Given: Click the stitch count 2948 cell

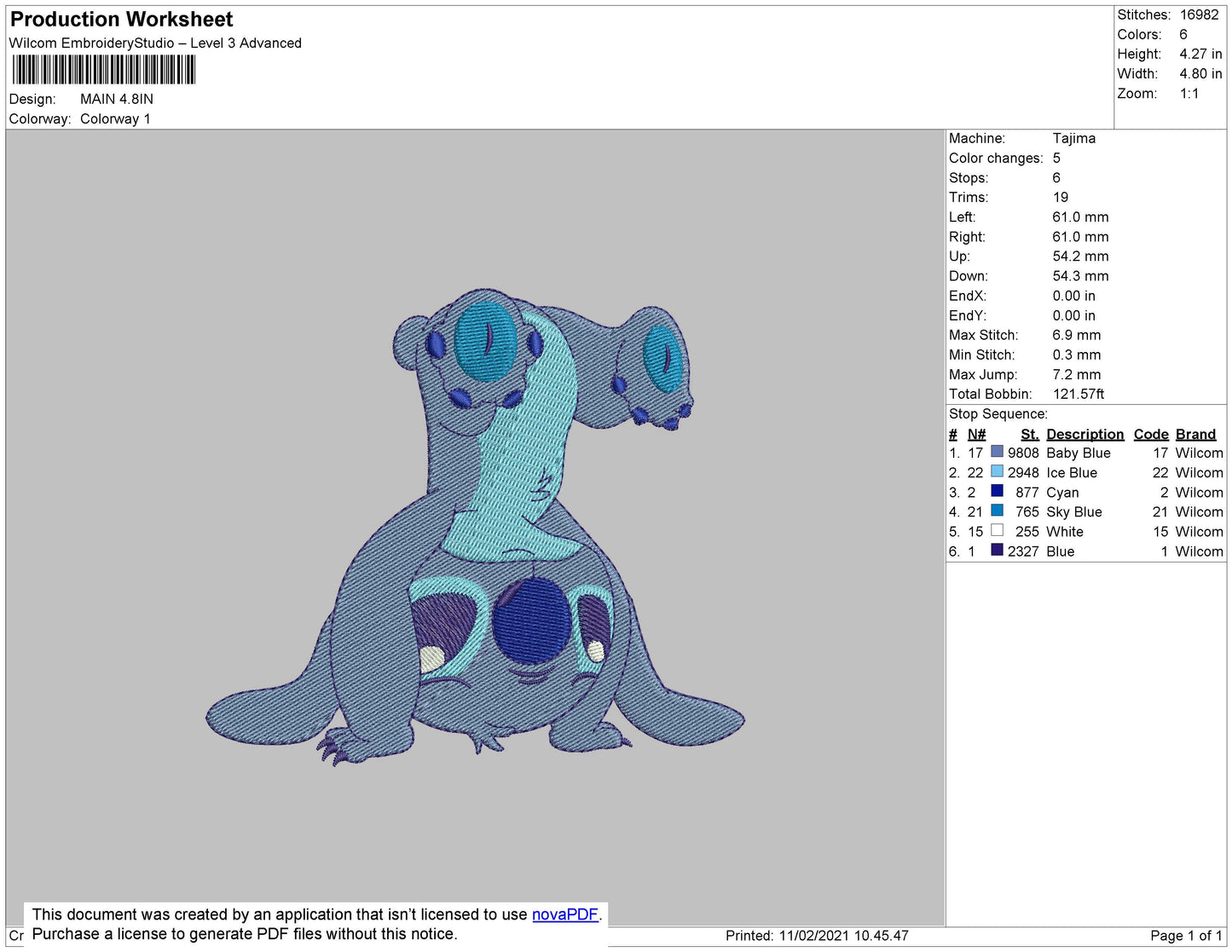Looking at the screenshot, I should click(x=1023, y=472).
